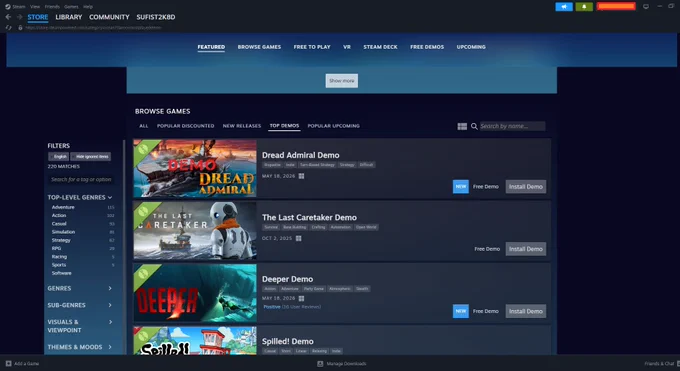680x371 pixels.
Task: Click the Show more button
Action: click(x=342, y=81)
